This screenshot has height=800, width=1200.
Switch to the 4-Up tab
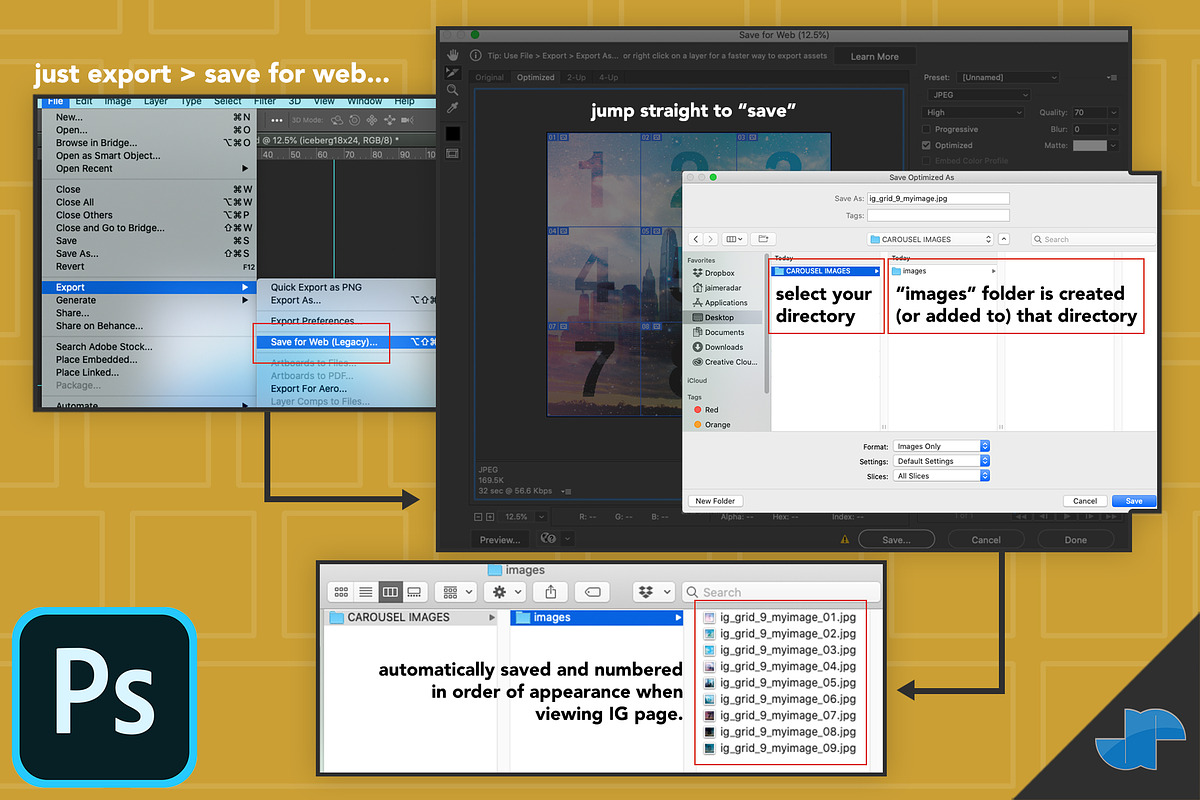(x=608, y=77)
